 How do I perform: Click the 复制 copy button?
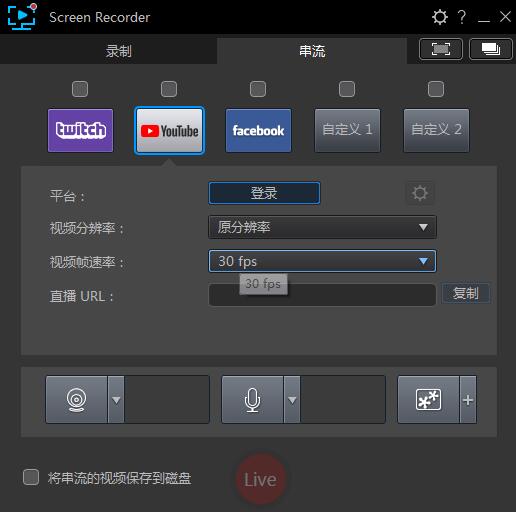[466, 293]
